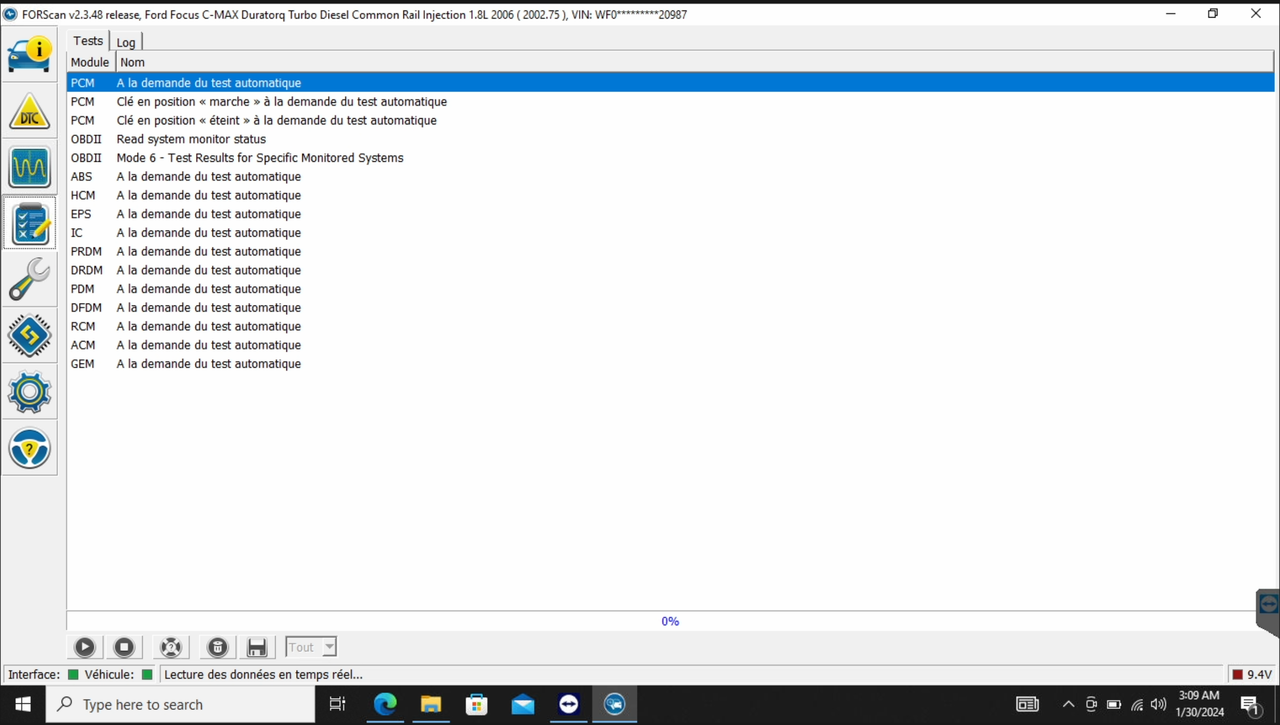This screenshot has height=725, width=1280.
Task: Select the ABS on-demand automatic test
Action: tap(208, 176)
